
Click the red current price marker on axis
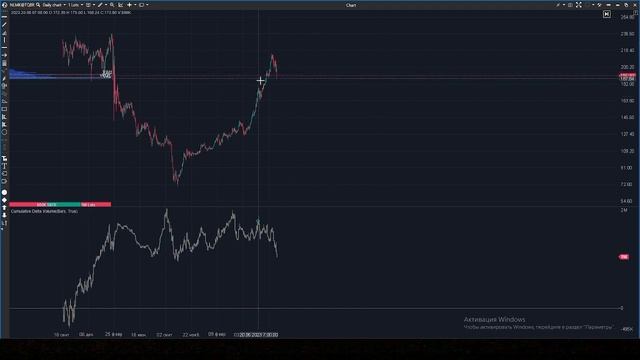(627, 76)
